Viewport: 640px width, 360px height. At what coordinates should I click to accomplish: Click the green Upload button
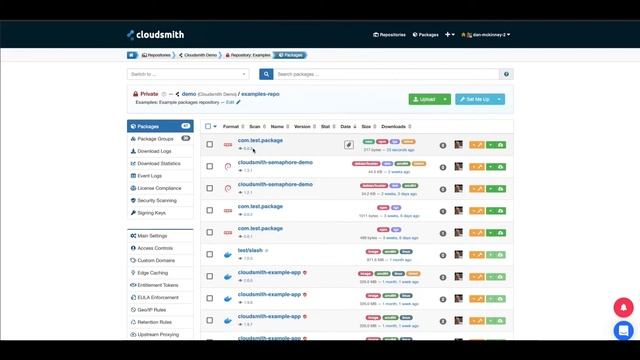tap(424, 99)
